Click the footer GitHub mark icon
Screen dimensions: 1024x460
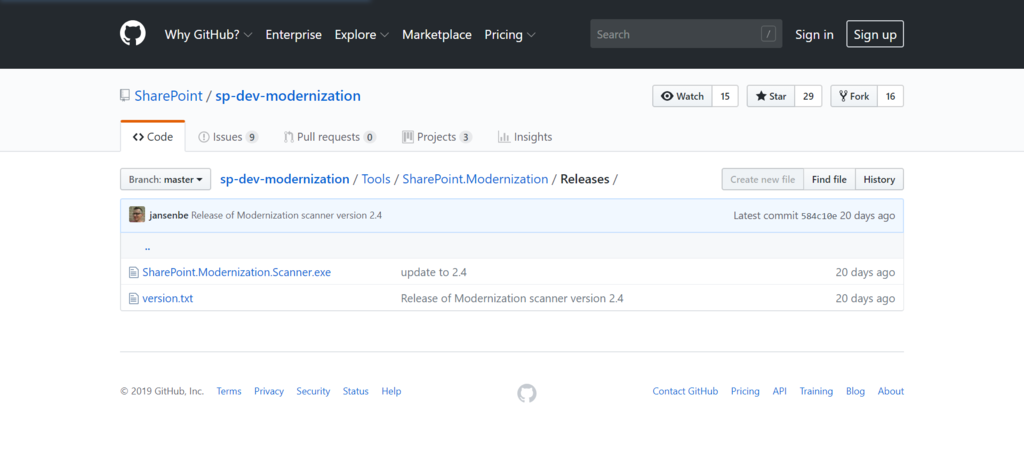[x=527, y=392]
